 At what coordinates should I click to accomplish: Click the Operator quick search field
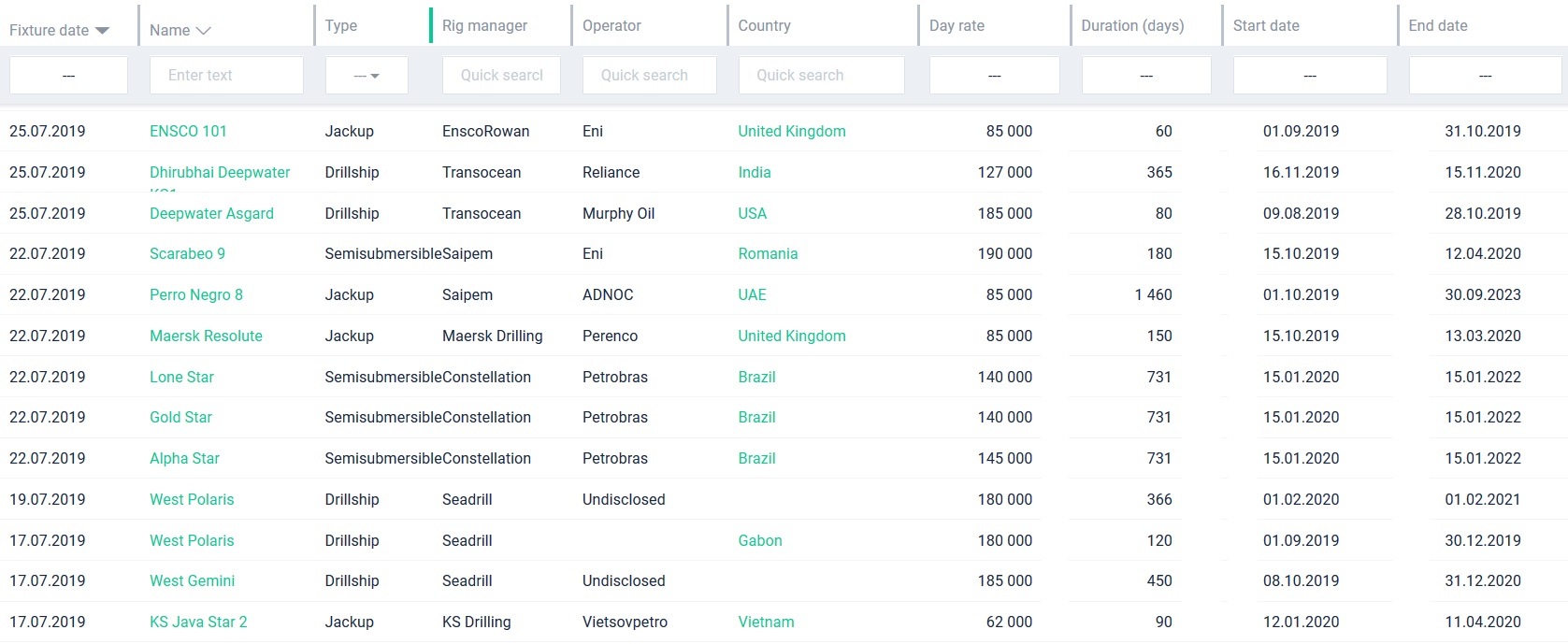point(649,76)
